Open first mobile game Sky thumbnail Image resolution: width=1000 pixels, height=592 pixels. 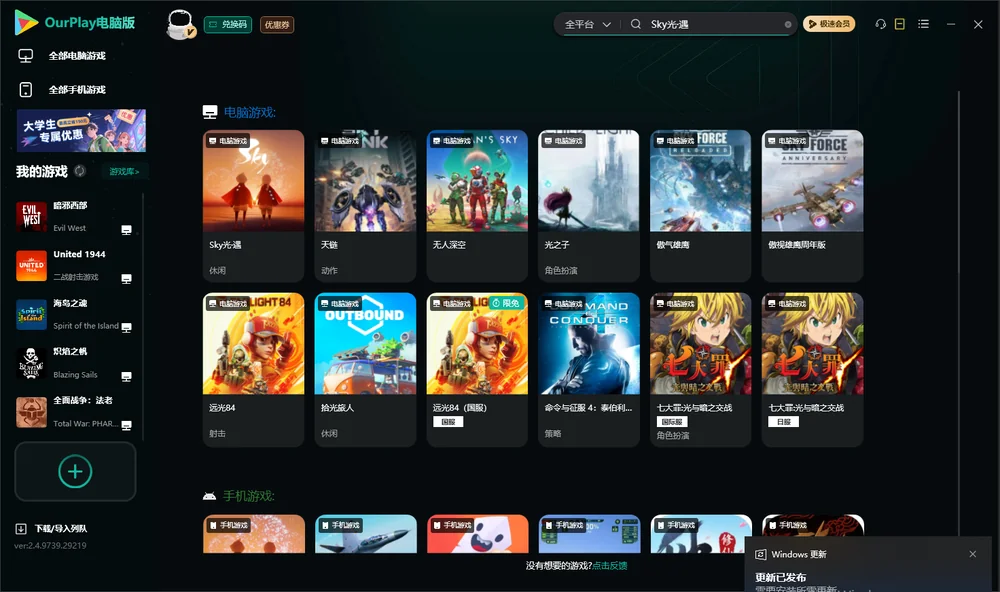[253, 534]
